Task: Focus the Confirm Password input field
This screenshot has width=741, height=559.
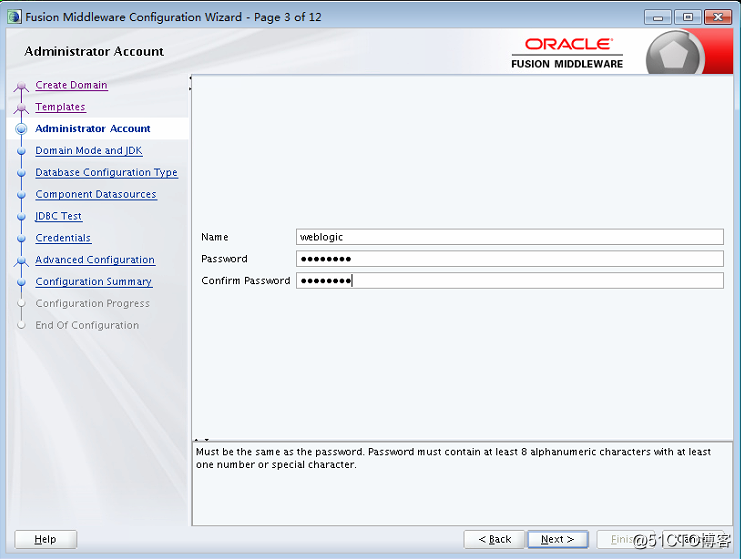Action: (510, 280)
